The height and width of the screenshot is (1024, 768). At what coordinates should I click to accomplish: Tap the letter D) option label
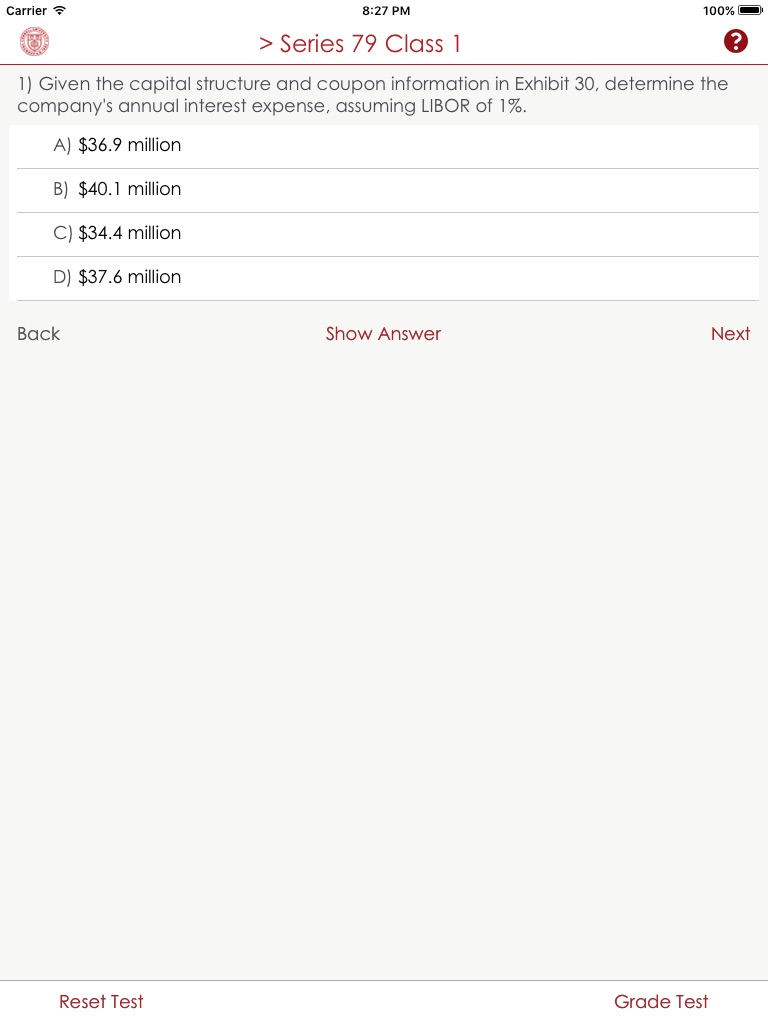62,277
